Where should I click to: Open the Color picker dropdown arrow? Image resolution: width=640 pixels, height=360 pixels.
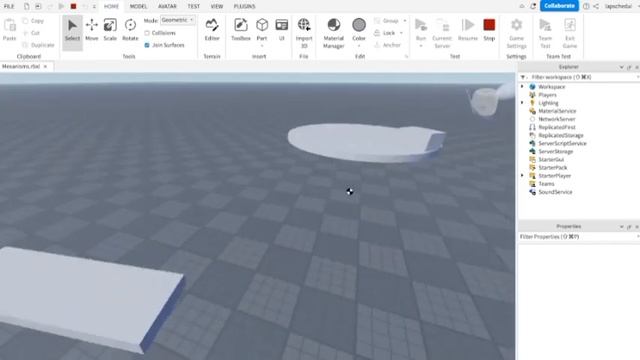coord(359,45)
